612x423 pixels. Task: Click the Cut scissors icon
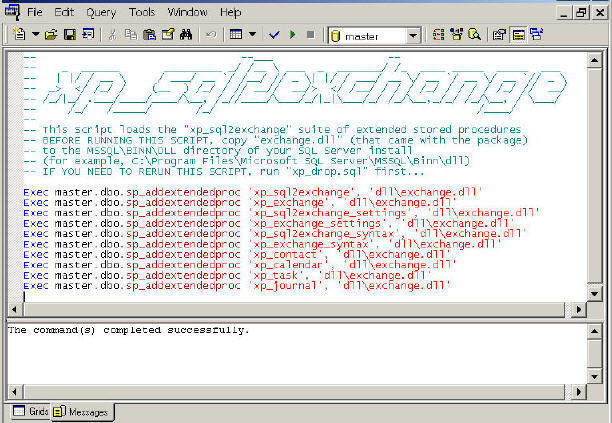[112, 35]
